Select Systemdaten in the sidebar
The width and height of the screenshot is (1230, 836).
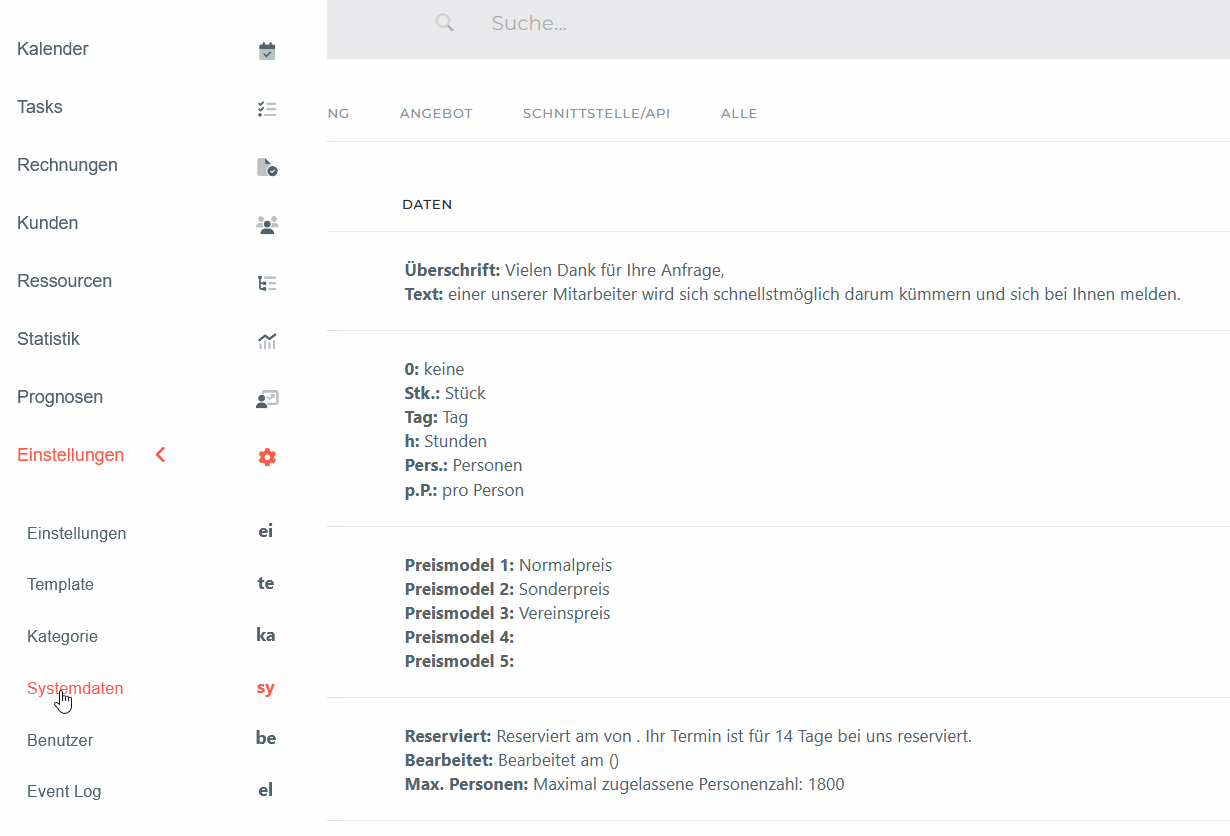coord(75,688)
